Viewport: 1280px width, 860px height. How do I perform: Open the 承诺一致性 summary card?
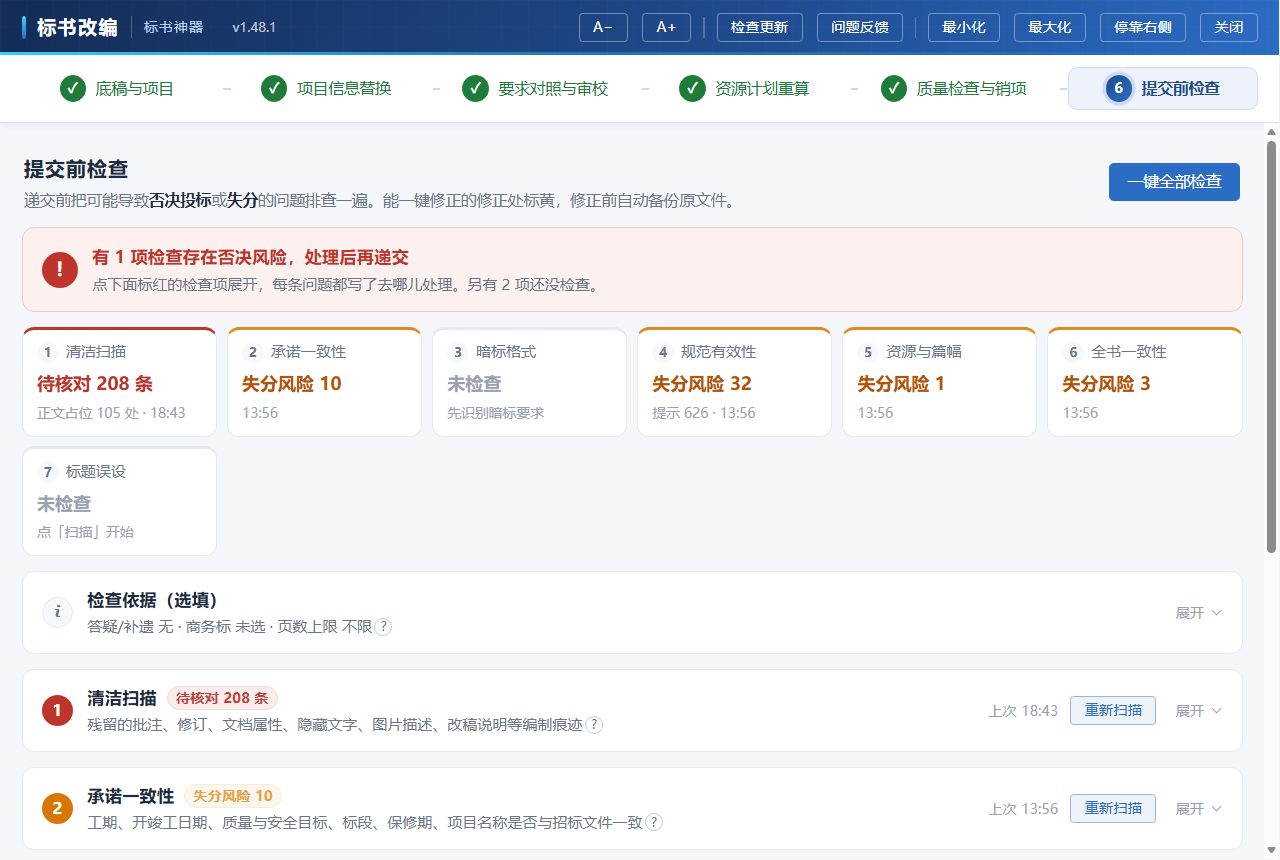324,382
